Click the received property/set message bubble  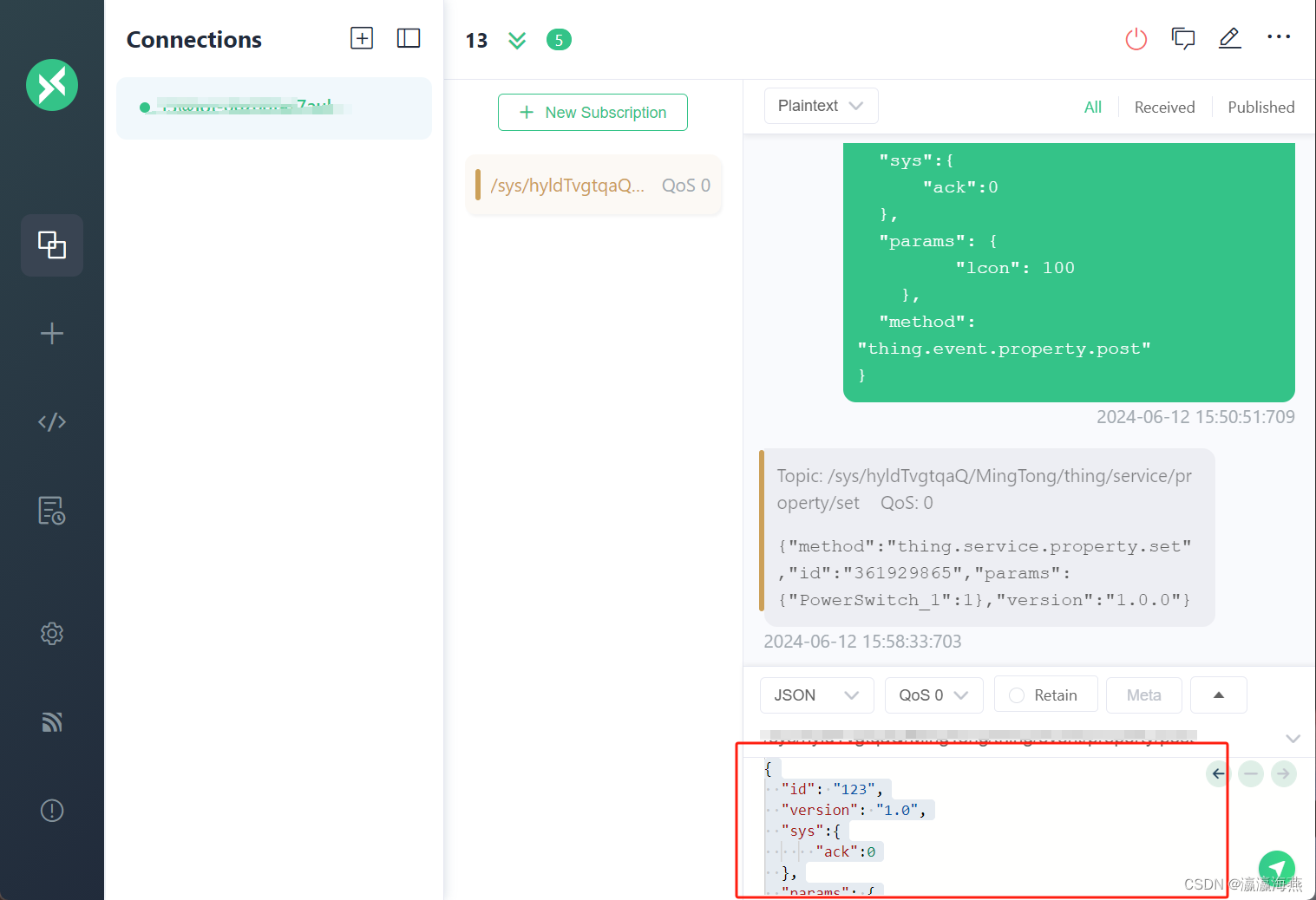tap(987, 538)
